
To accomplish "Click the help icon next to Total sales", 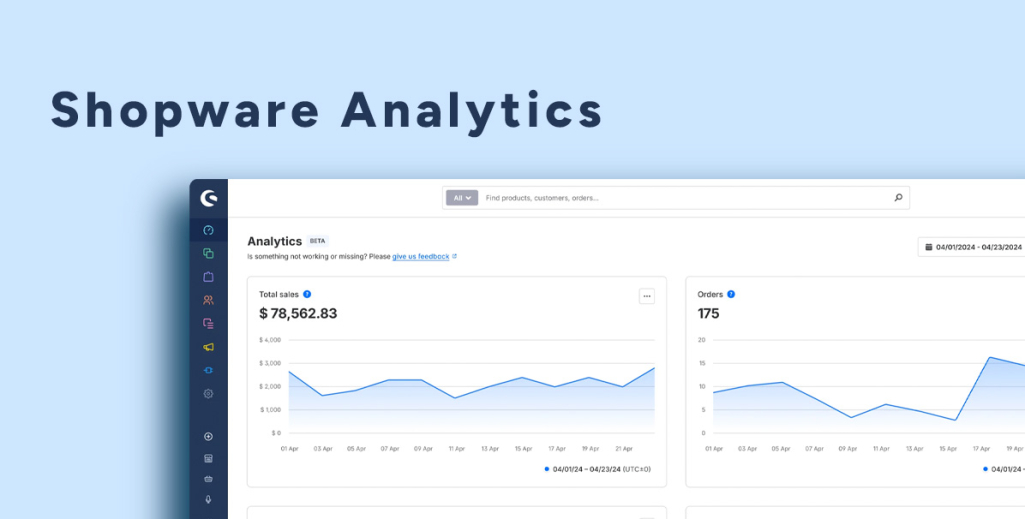I will tap(307, 294).
